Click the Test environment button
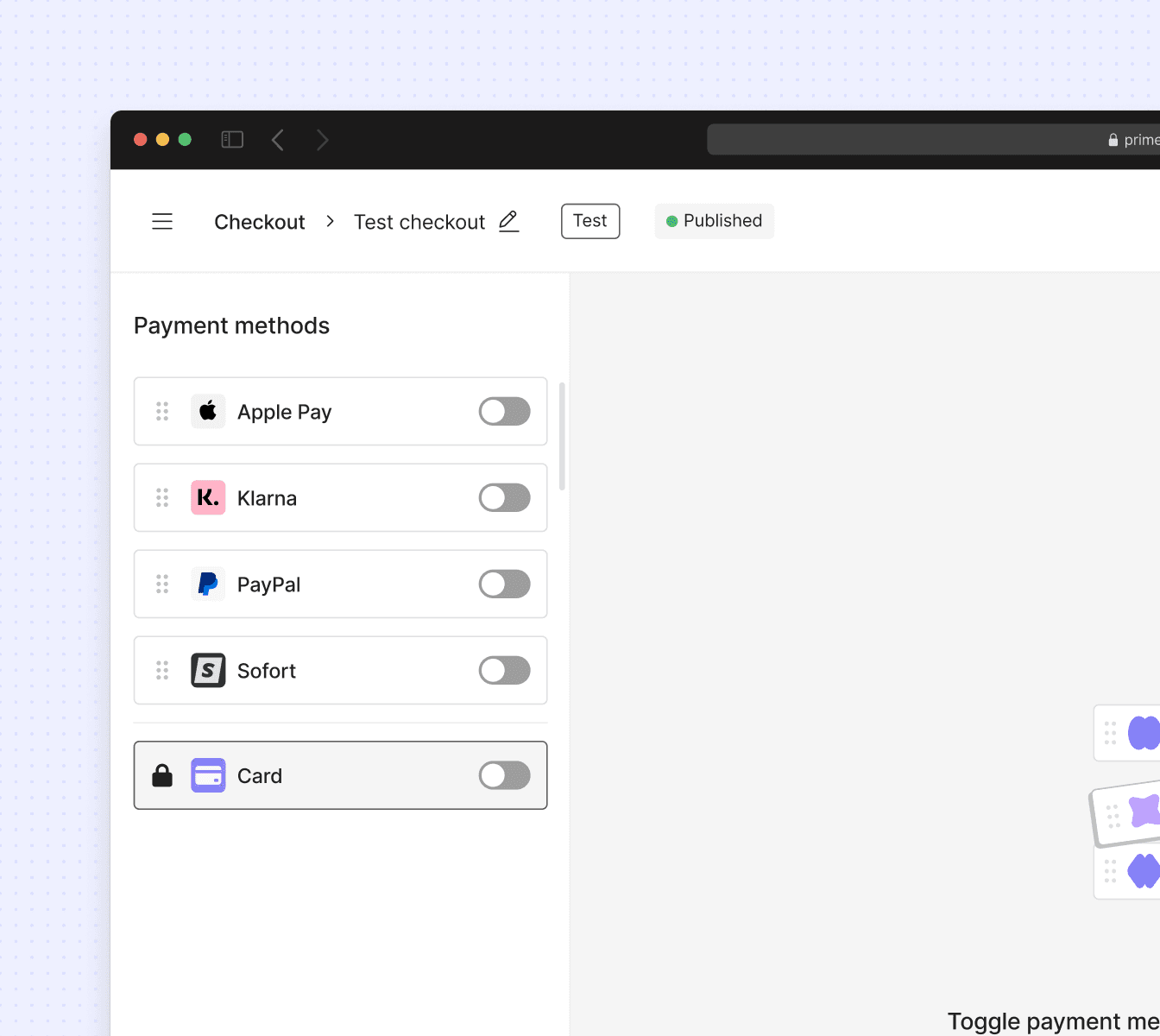Viewport: 1160px width, 1036px height. [590, 221]
